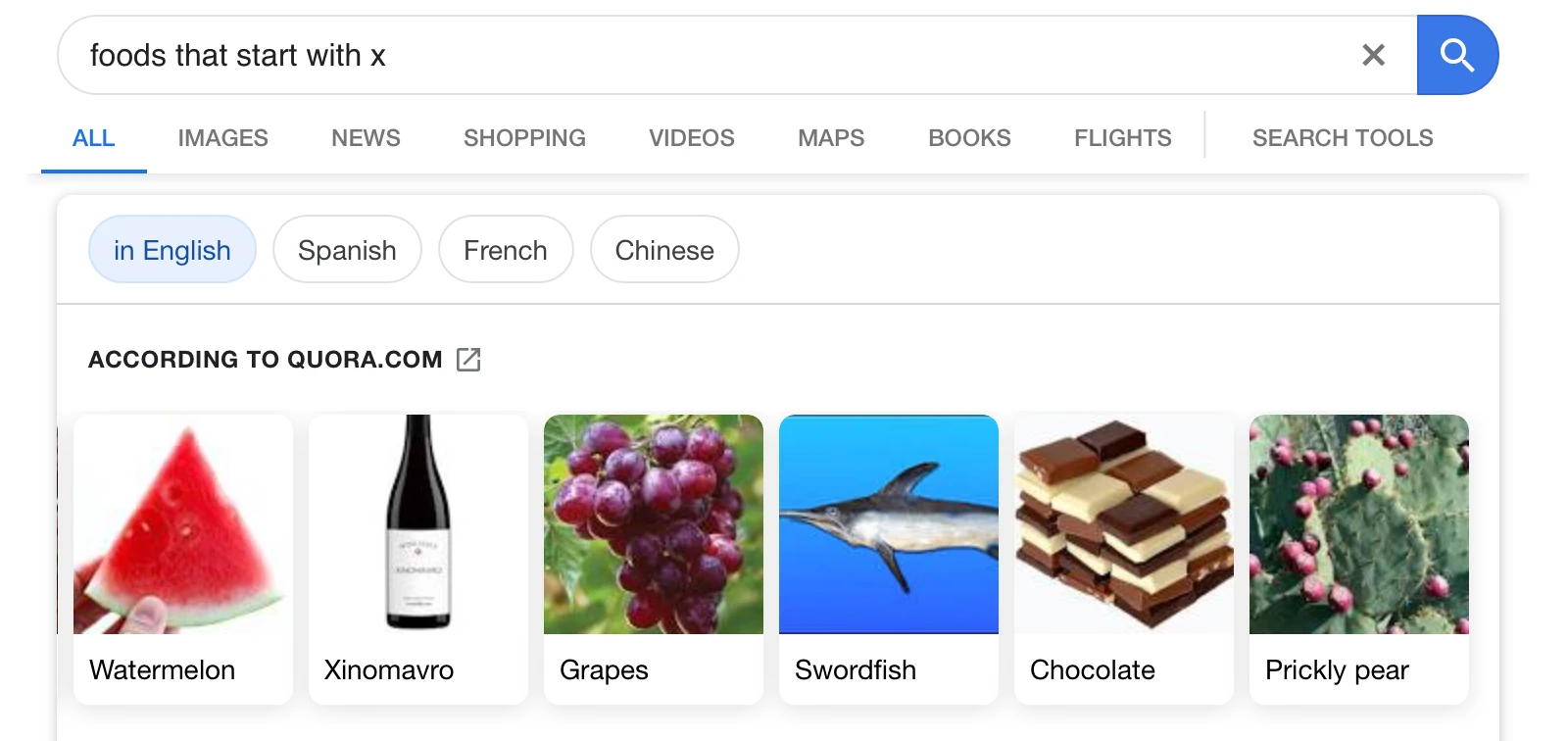Expand Search Tools options
Image resolution: width=1568 pixels, height=741 pixels.
[x=1342, y=138]
